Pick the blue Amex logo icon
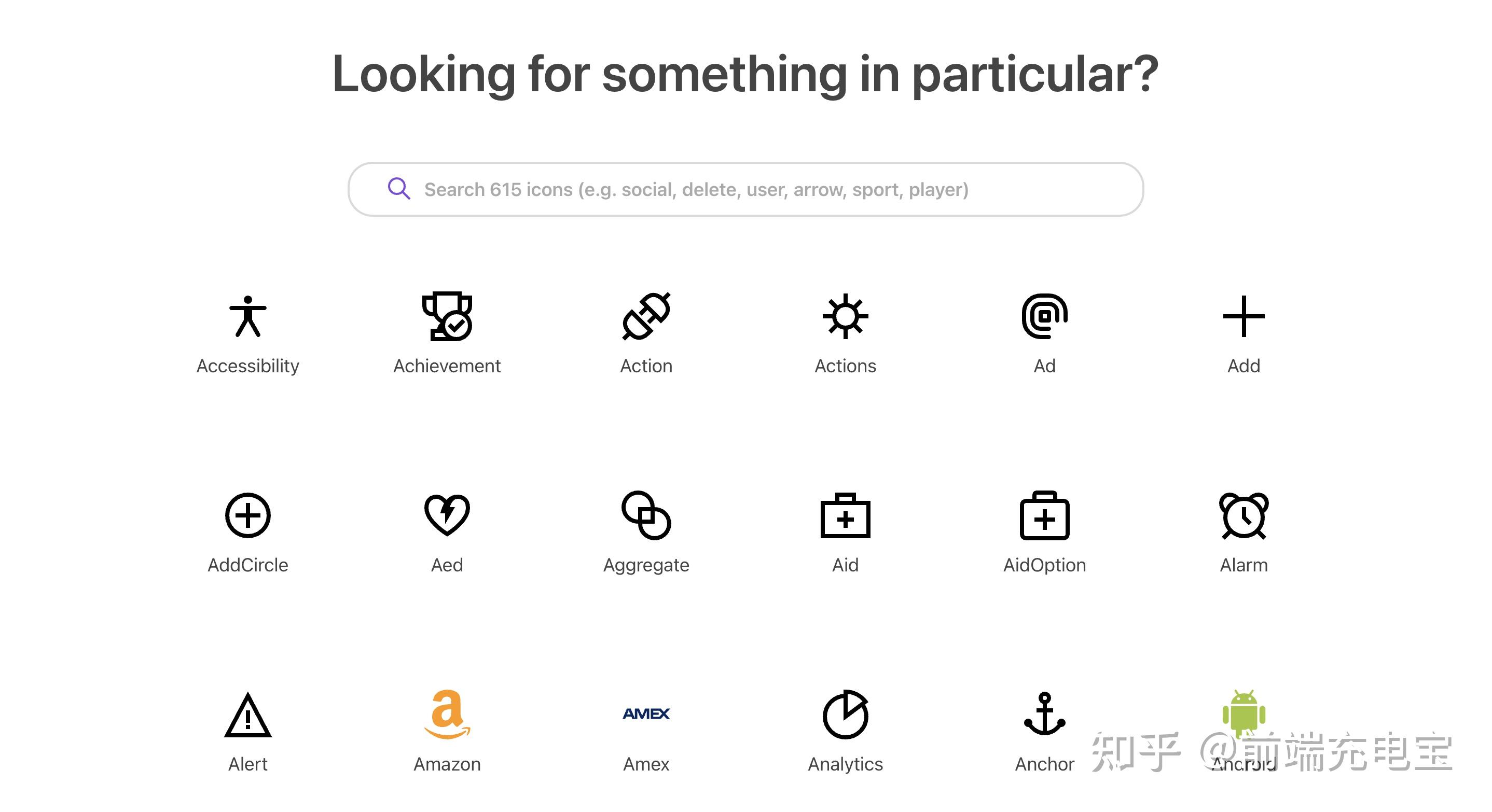The image size is (1492, 812). (x=646, y=713)
